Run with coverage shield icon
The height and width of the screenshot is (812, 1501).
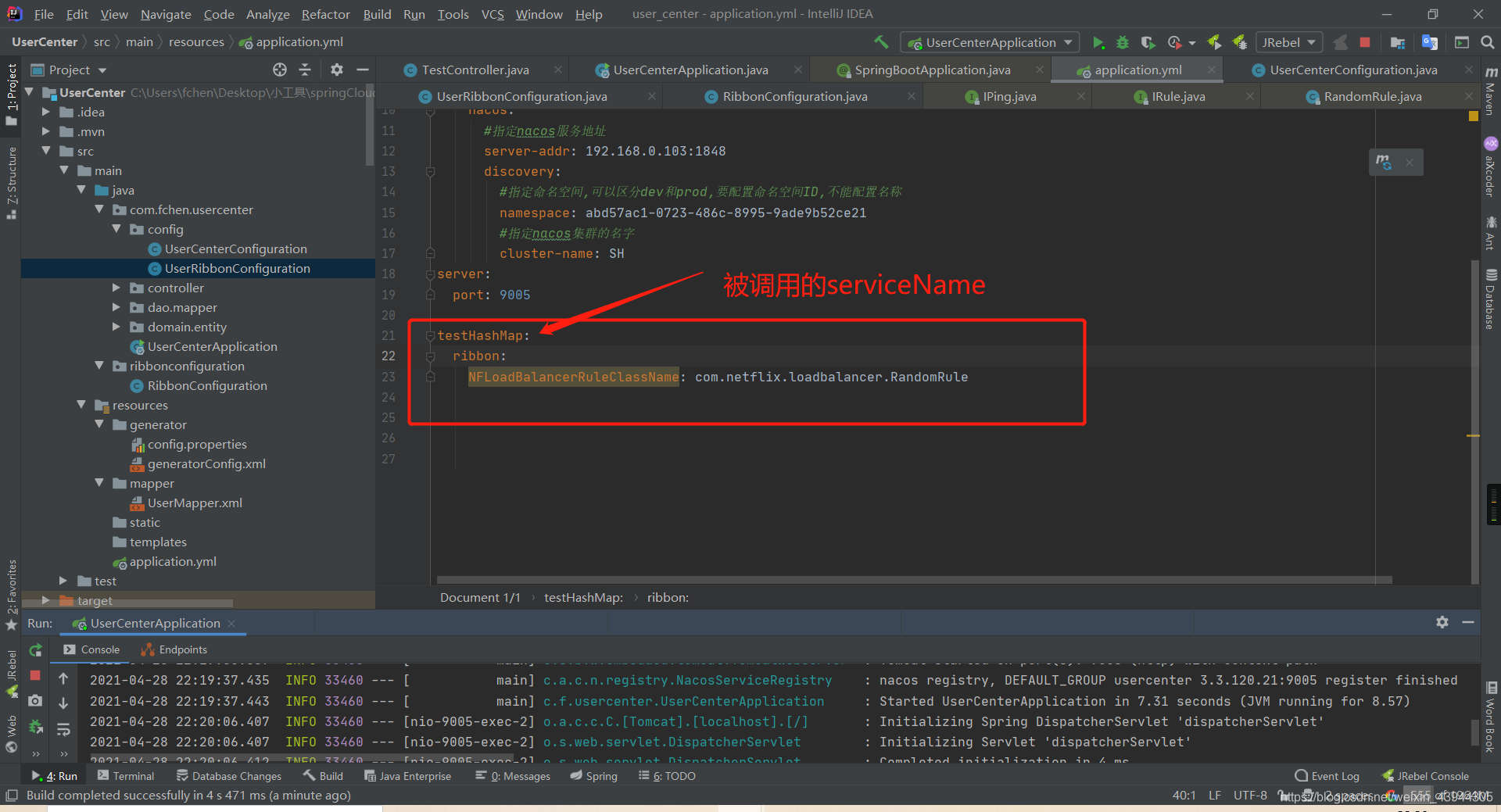(x=1148, y=42)
